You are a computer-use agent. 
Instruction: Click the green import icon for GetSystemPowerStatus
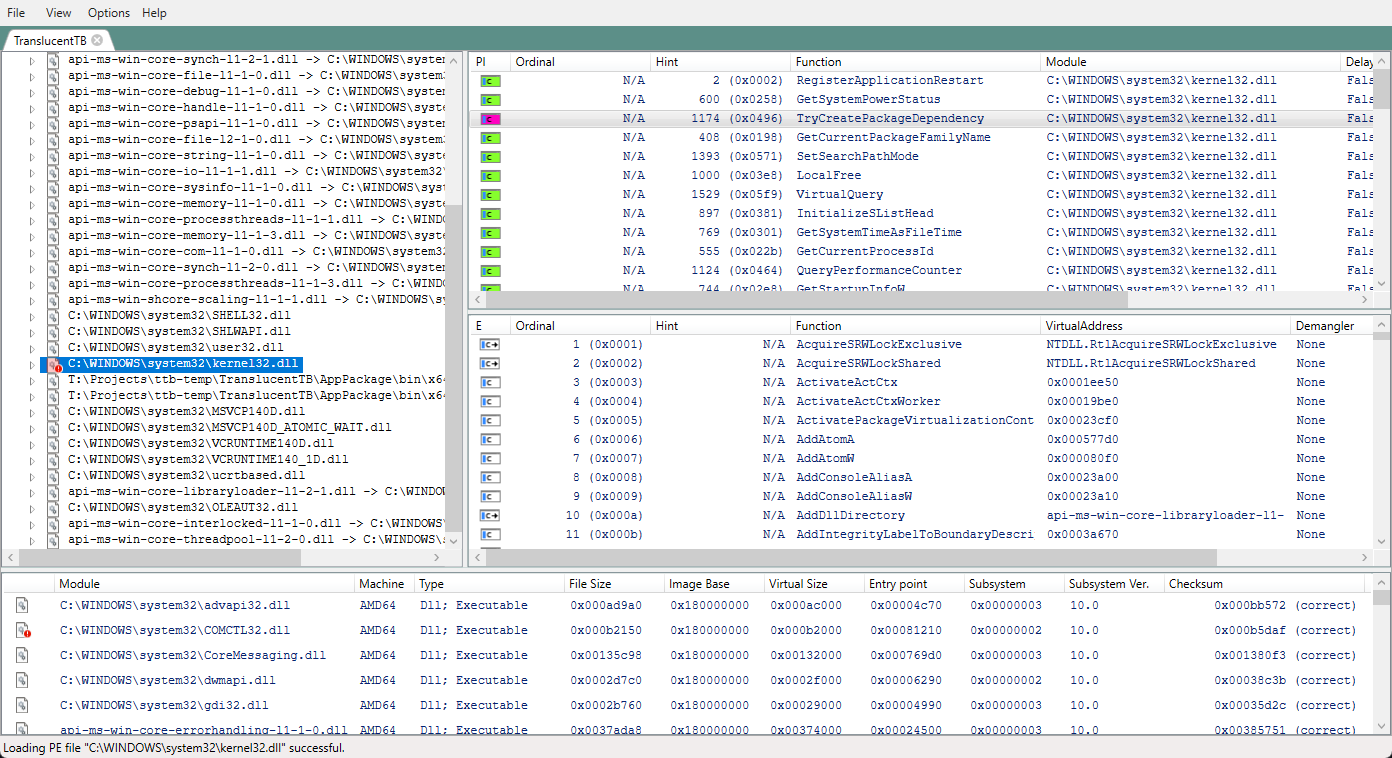click(489, 99)
